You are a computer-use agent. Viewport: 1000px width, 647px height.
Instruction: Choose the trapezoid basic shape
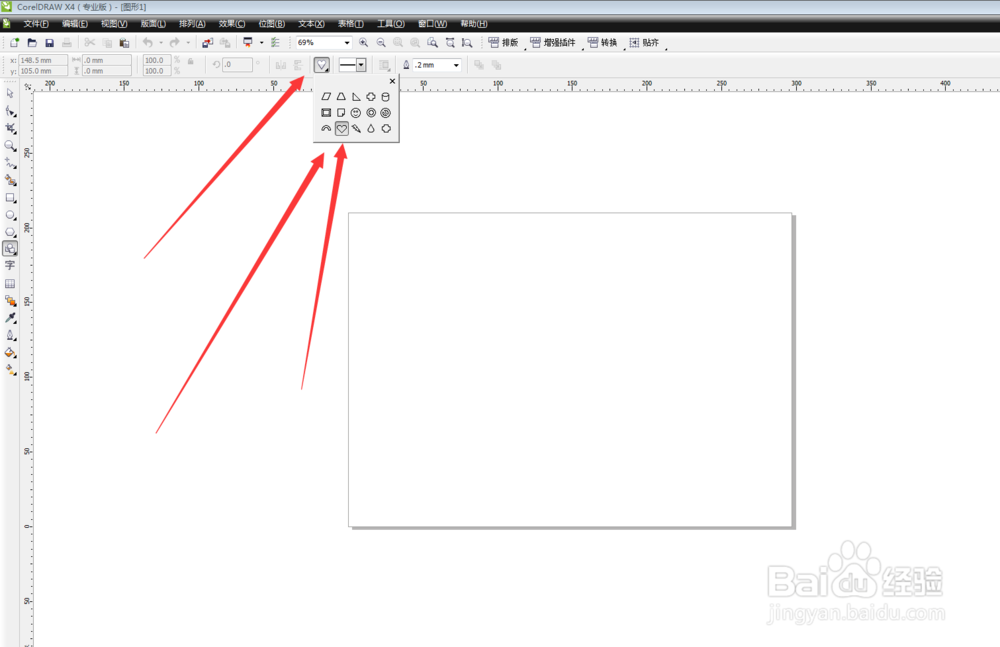pyautogui.click(x=341, y=97)
